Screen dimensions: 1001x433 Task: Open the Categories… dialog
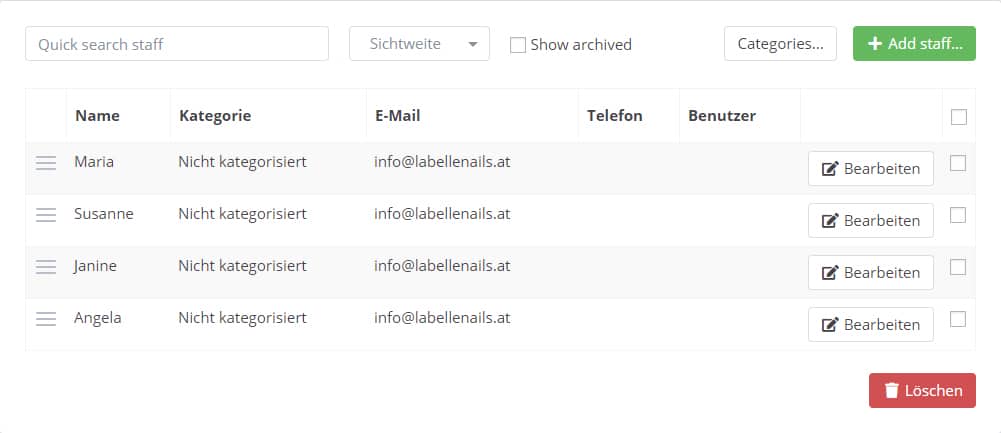780,43
